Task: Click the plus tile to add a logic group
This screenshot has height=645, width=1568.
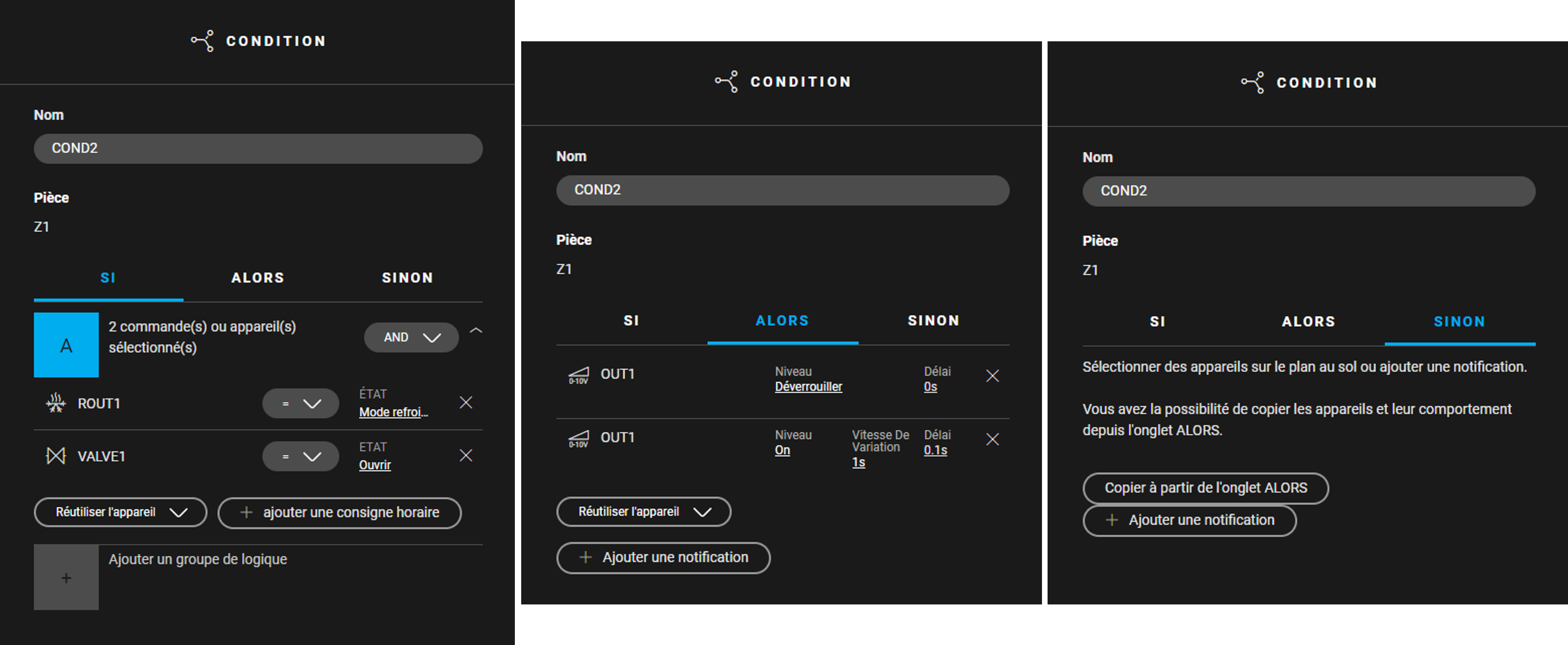Action: pos(66,577)
